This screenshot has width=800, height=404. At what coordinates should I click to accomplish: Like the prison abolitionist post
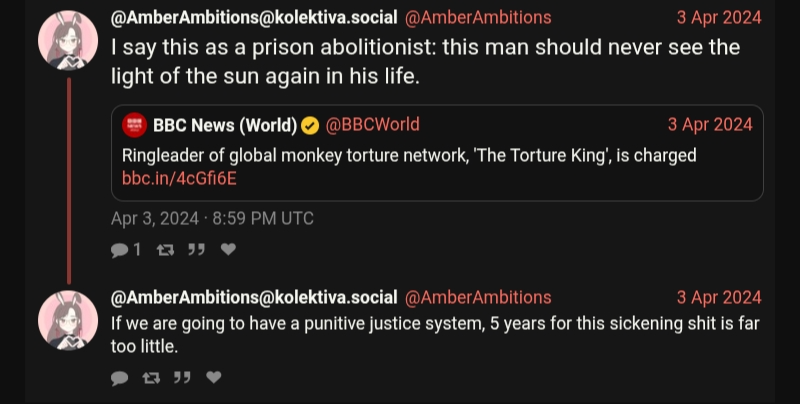228,250
